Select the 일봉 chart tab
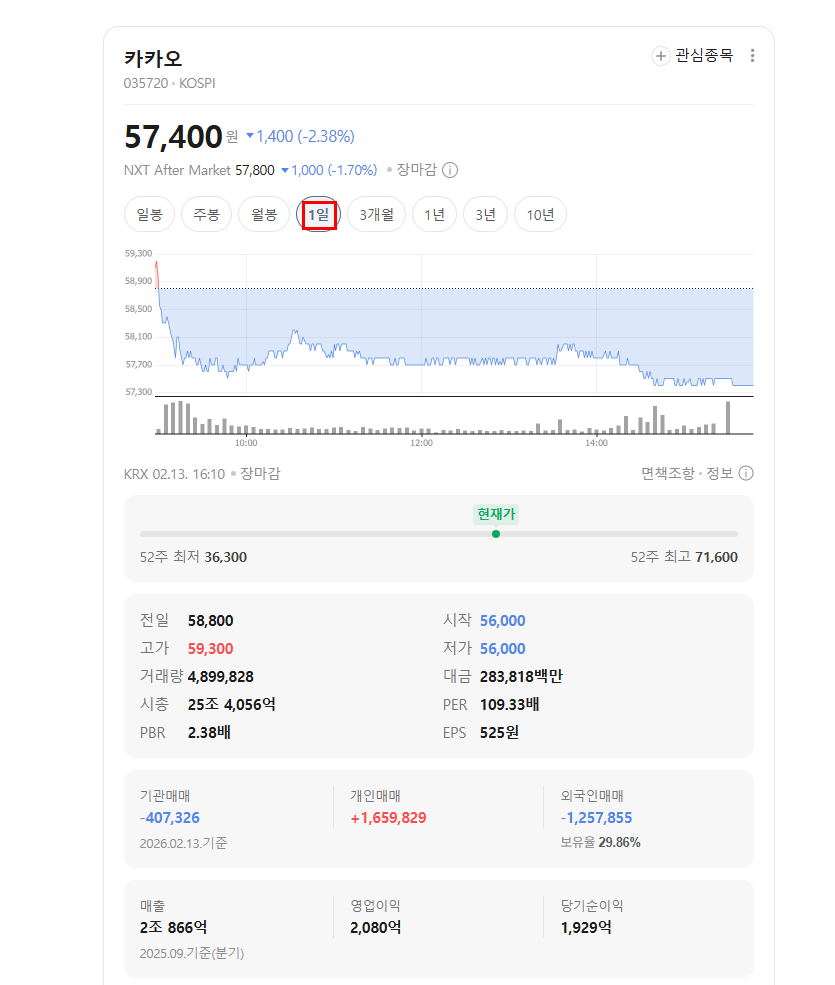 150,215
